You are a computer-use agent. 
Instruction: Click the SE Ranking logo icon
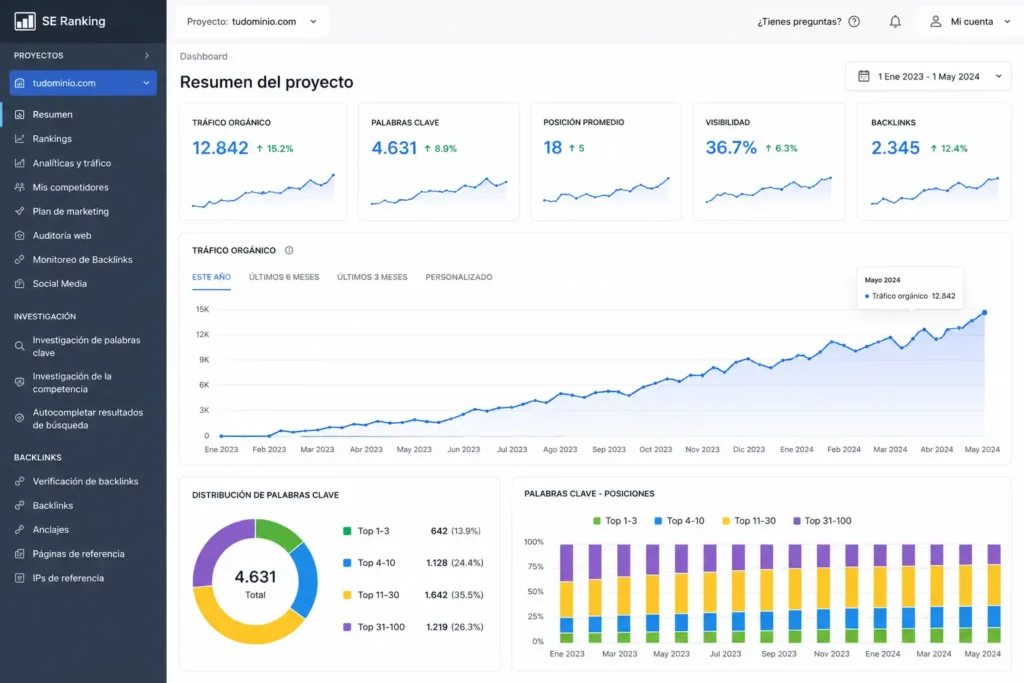[25, 21]
